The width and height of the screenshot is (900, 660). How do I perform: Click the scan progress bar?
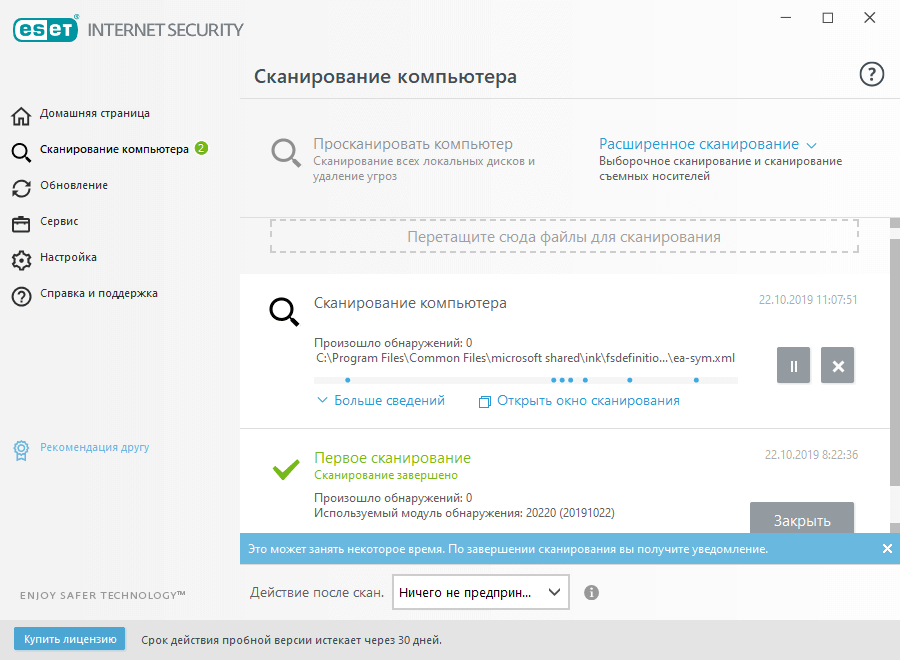(x=526, y=380)
